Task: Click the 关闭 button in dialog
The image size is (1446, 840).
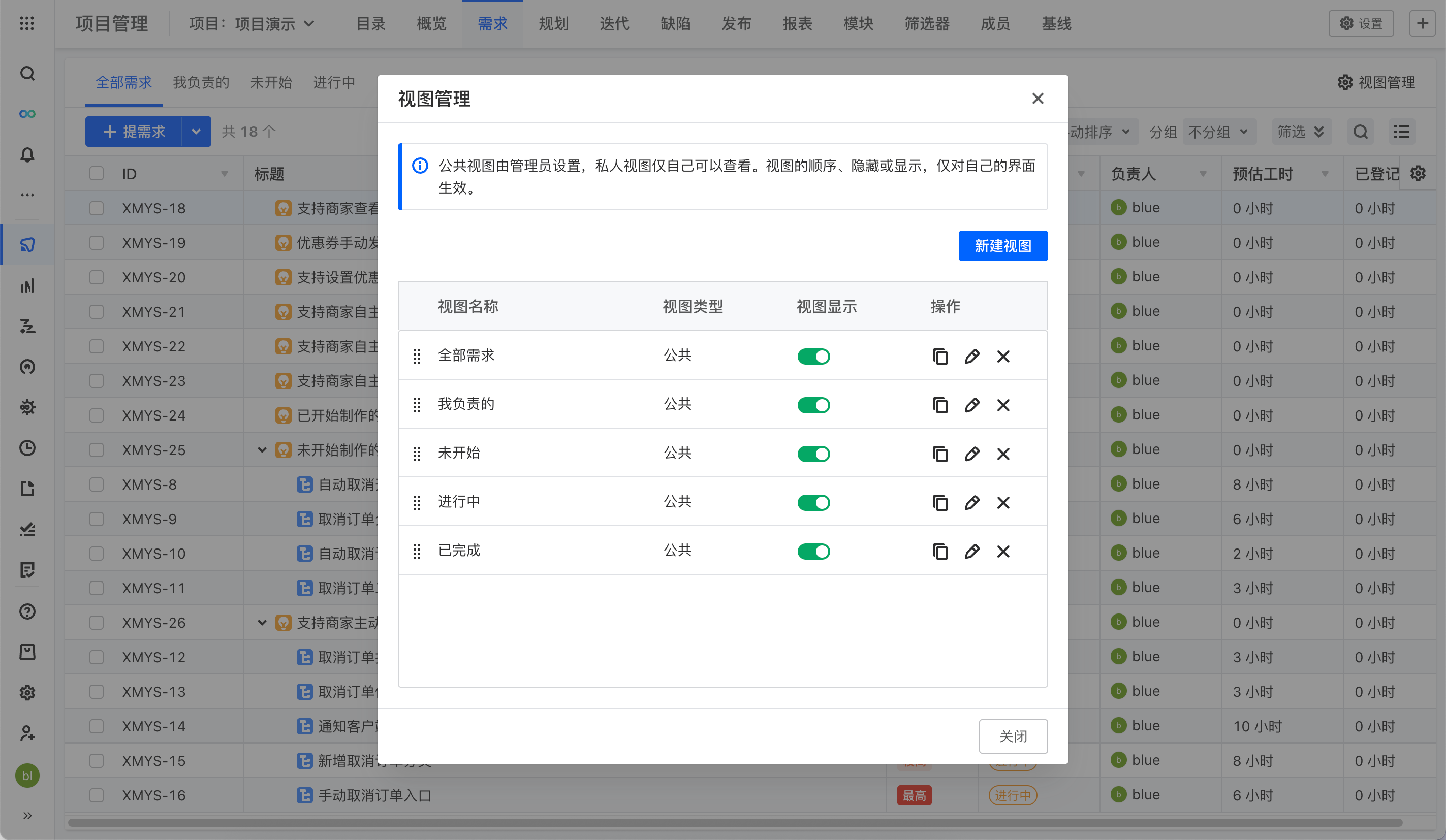Action: [x=1013, y=736]
